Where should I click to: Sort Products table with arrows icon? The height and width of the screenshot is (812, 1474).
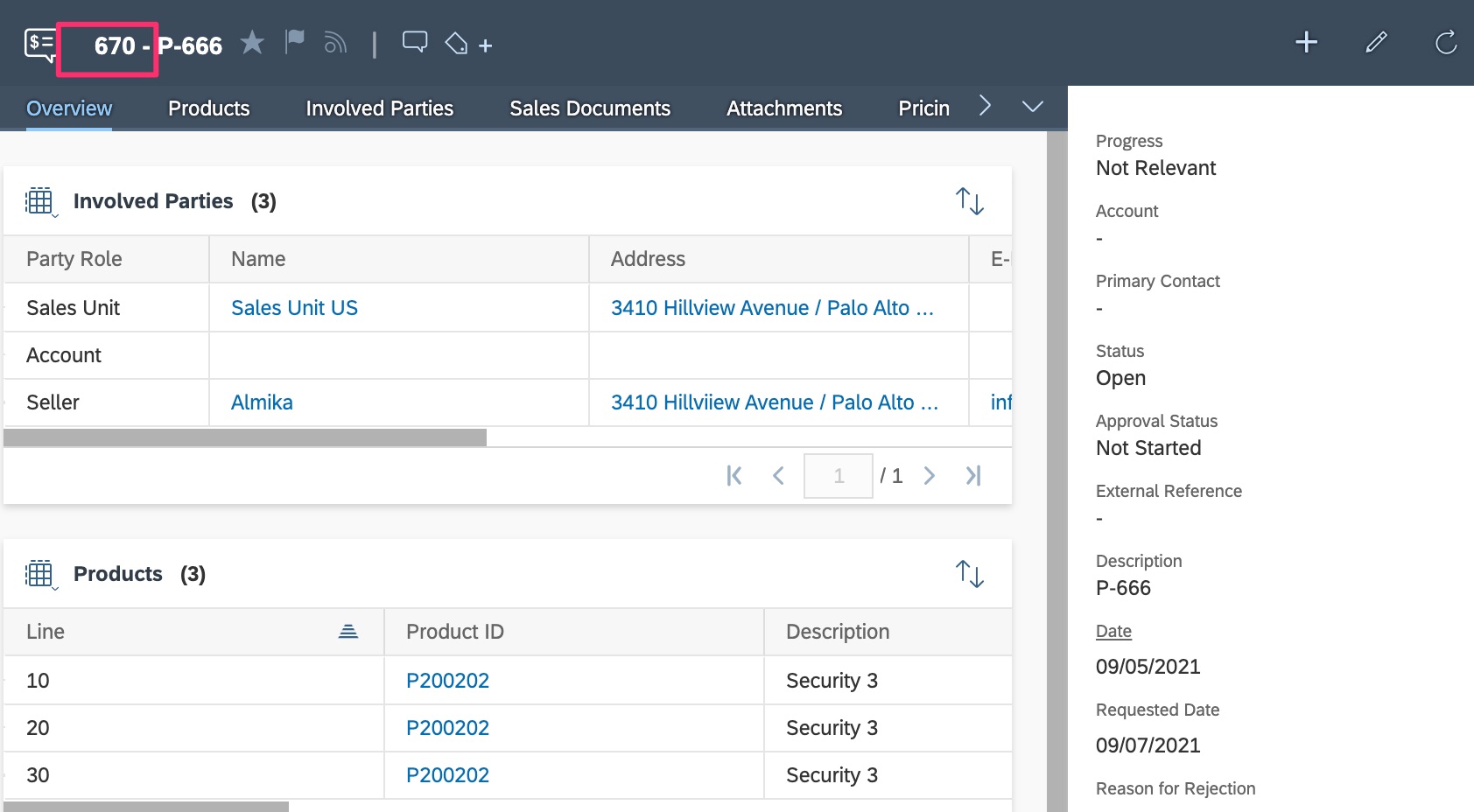(x=970, y=574)
